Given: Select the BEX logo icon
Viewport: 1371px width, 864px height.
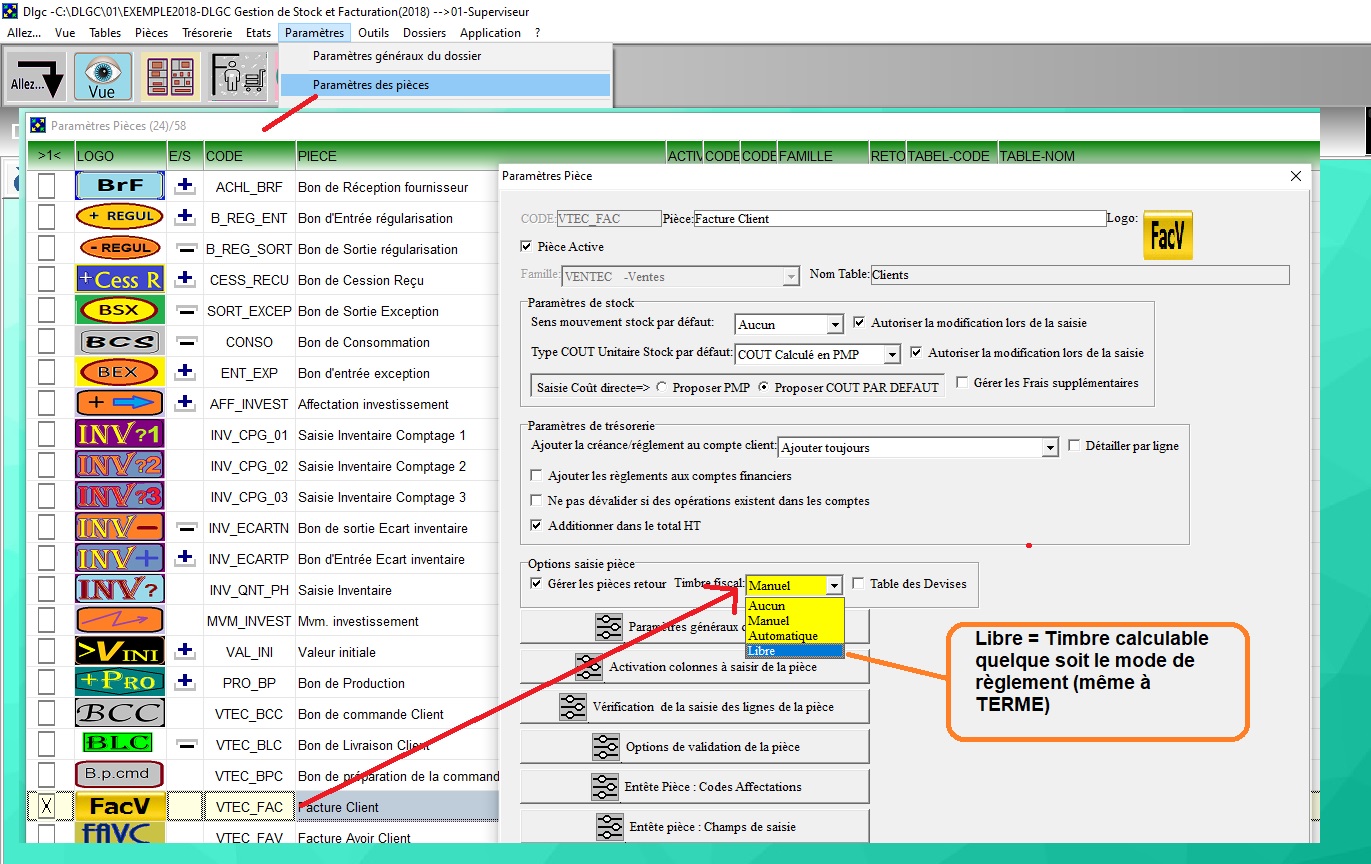Looking at the screenshot, I should point(119,372).
